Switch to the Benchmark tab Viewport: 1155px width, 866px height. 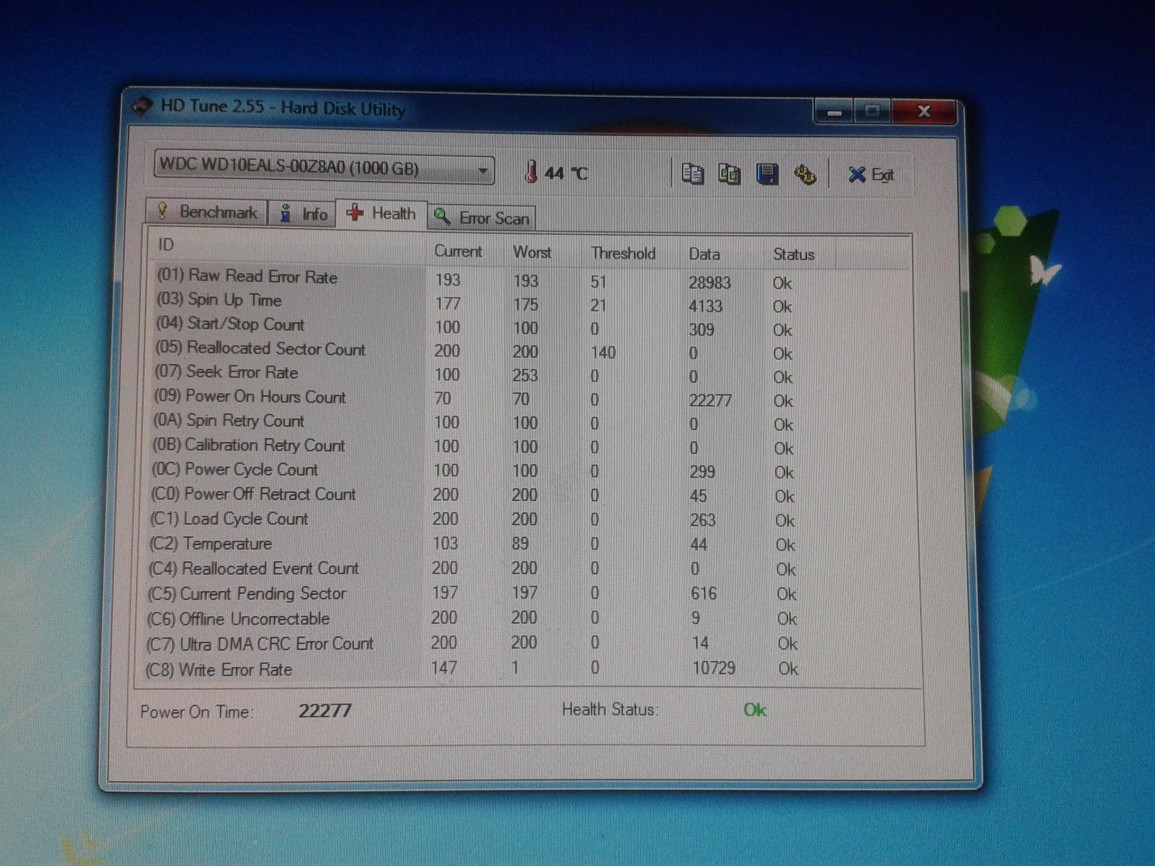click(207, 212)
